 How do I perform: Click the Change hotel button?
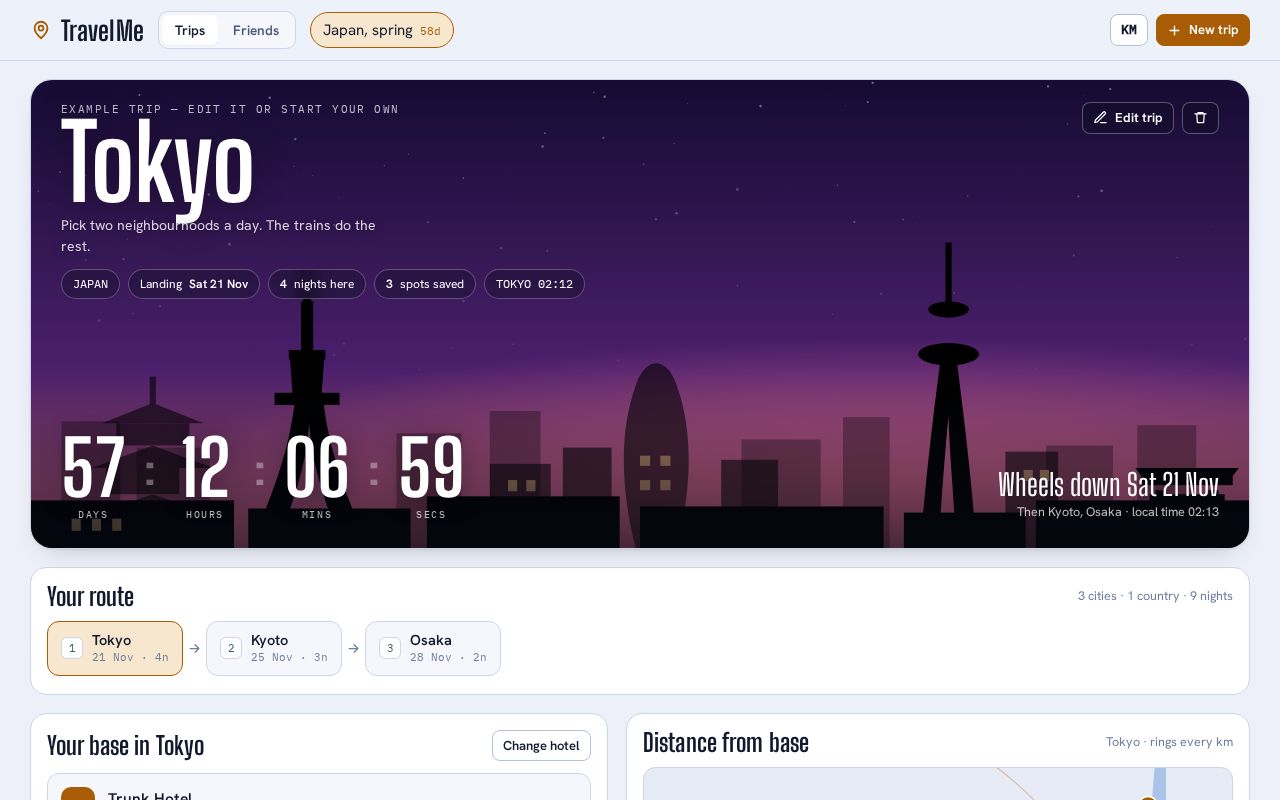point(541,746)
